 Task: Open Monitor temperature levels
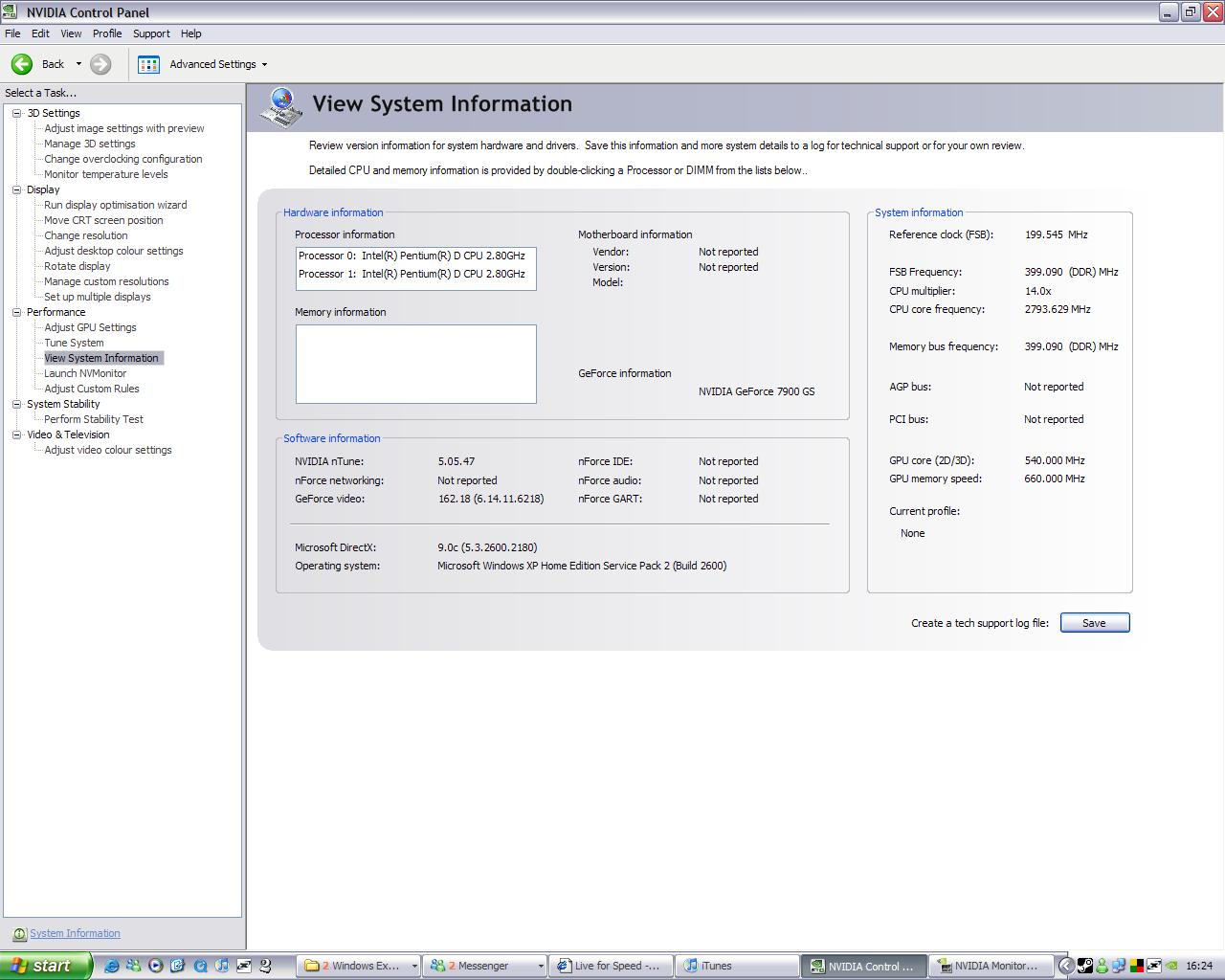[106, 174]
